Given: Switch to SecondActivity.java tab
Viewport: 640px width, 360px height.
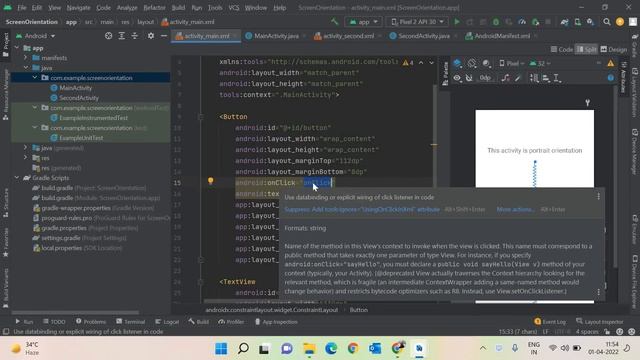Looking at the screenshot, I should click(x=424, y=36).
